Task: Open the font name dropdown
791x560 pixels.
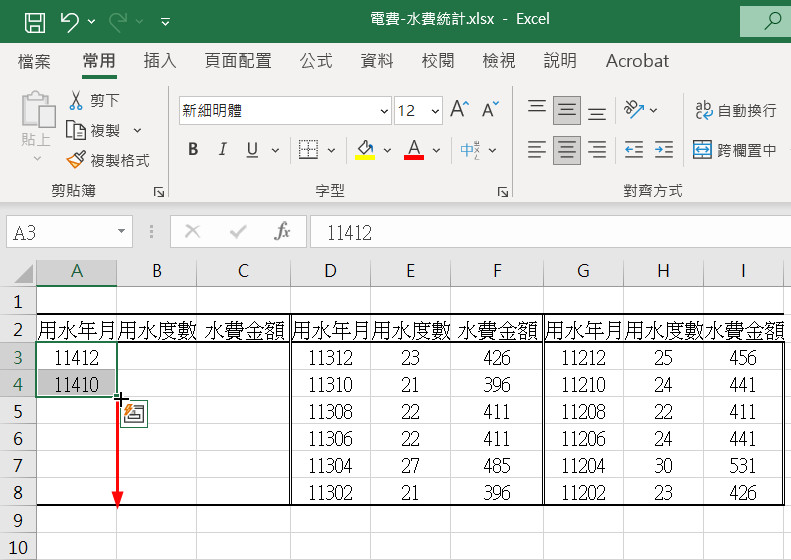Action: tap(385, 111)
